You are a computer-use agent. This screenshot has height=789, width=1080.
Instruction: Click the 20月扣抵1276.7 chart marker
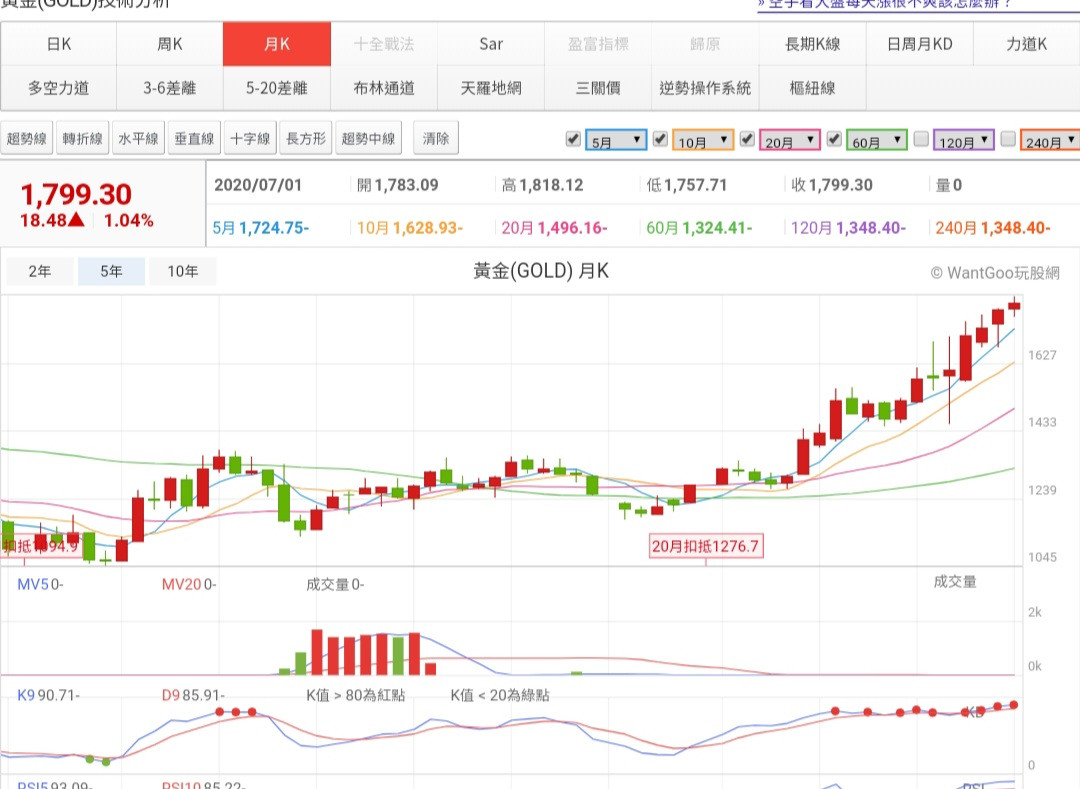click(x=705, y=546)
